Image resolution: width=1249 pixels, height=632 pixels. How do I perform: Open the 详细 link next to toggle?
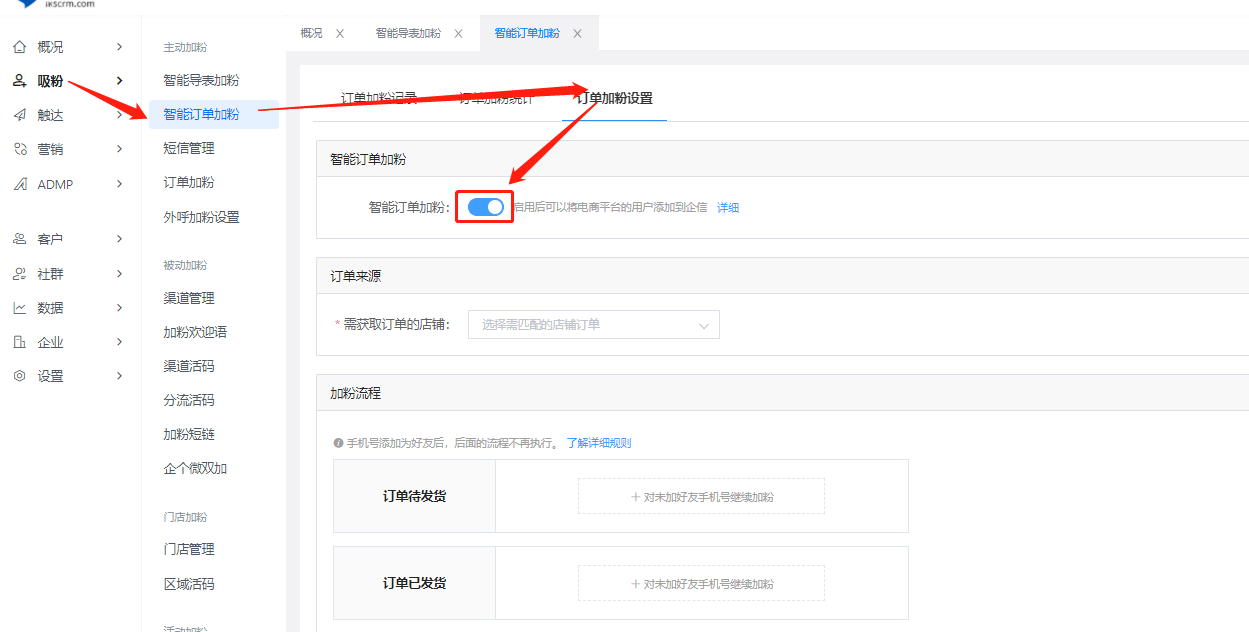click(x=728, y=208)
